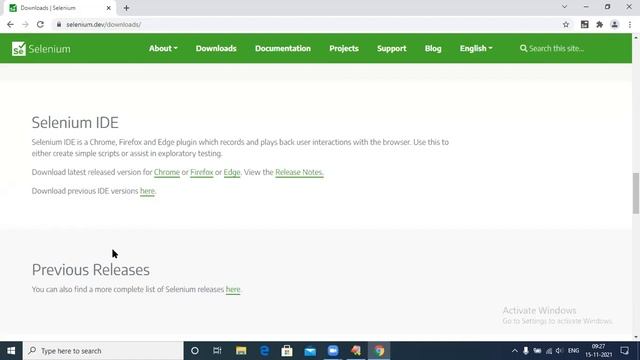This screenshot has height=360, width=640.
Task: Open the network tray icon
Action: (549, 351)
